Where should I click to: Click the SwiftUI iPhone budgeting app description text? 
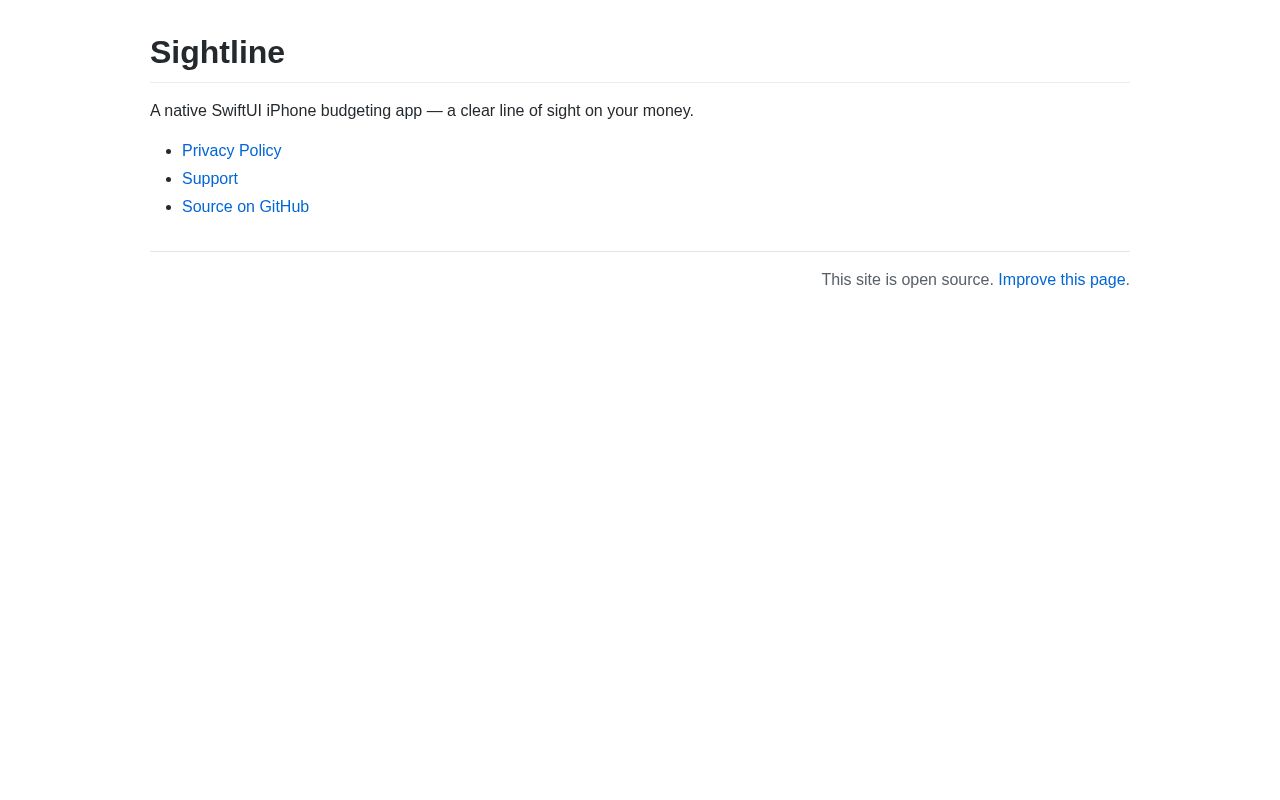tap(422, 111)
